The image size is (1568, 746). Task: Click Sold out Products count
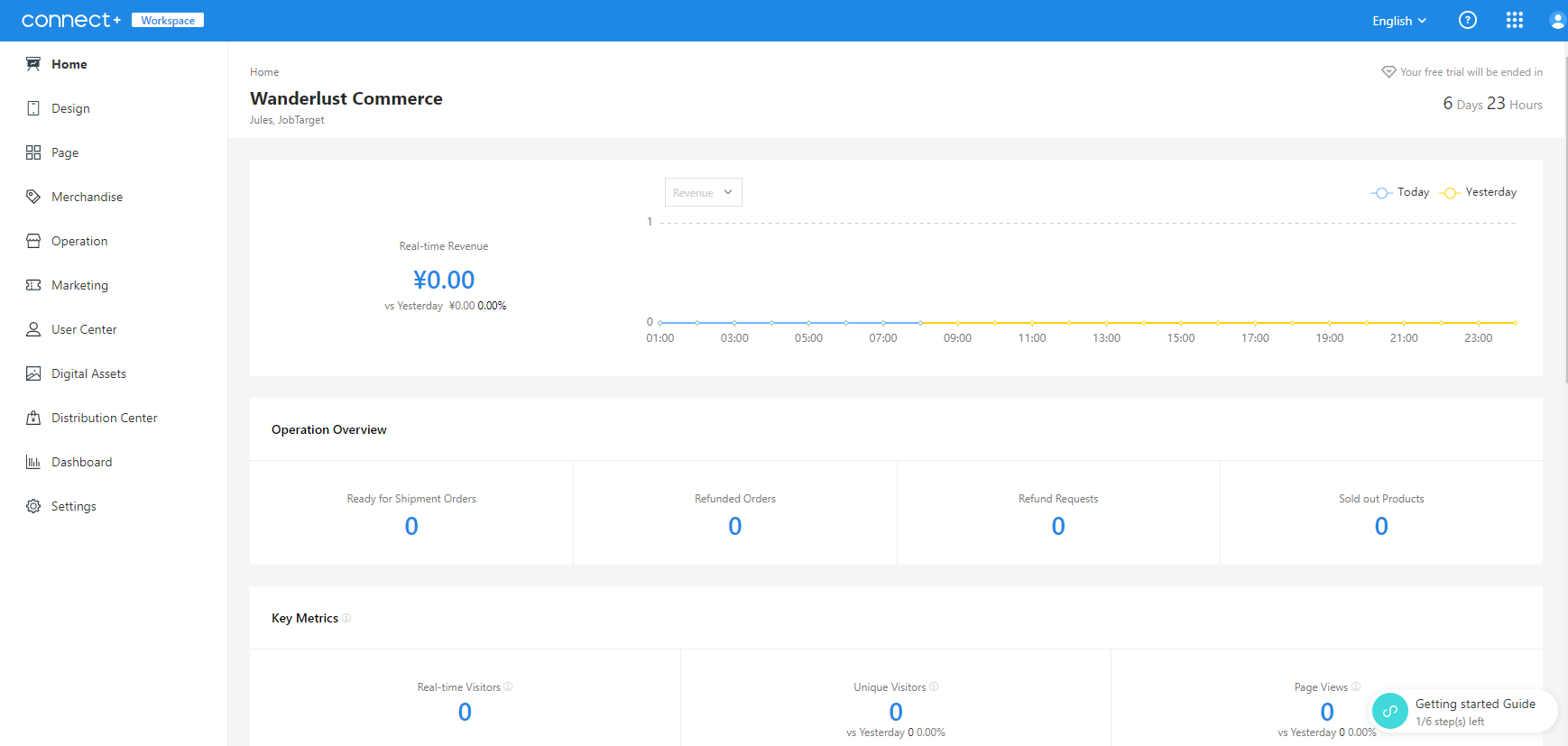[x=1381, y=526]
